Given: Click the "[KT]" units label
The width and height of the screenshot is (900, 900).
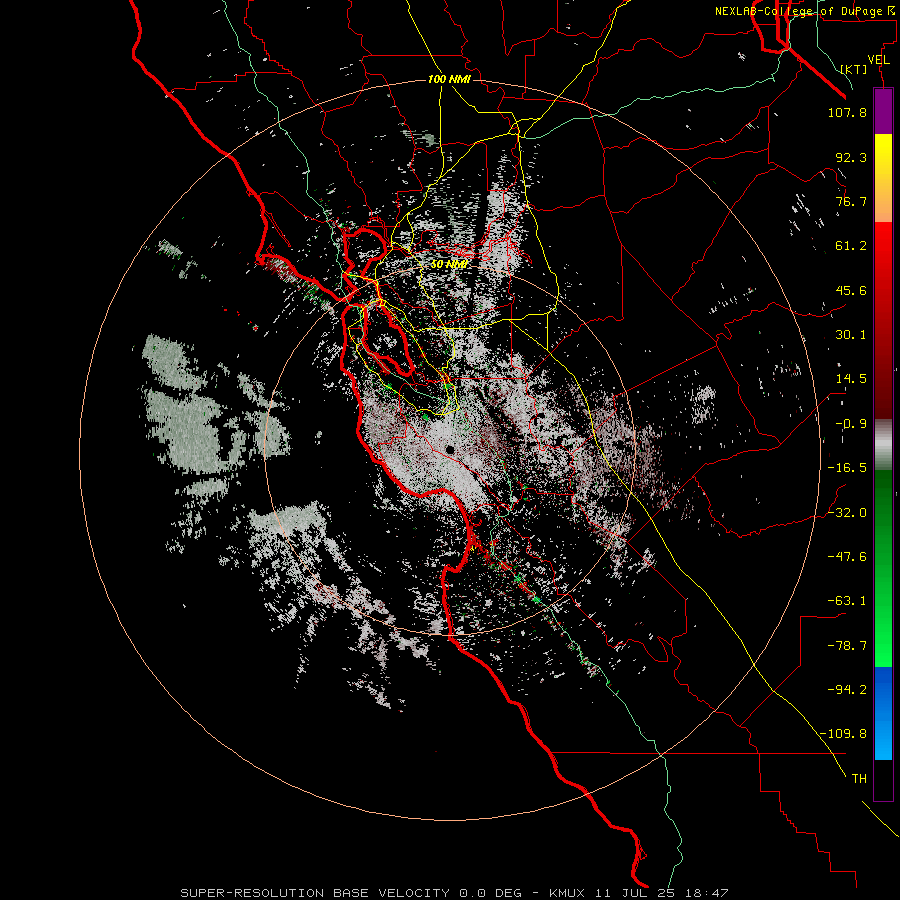Looking at the screenshot, I should click(854, 69).
